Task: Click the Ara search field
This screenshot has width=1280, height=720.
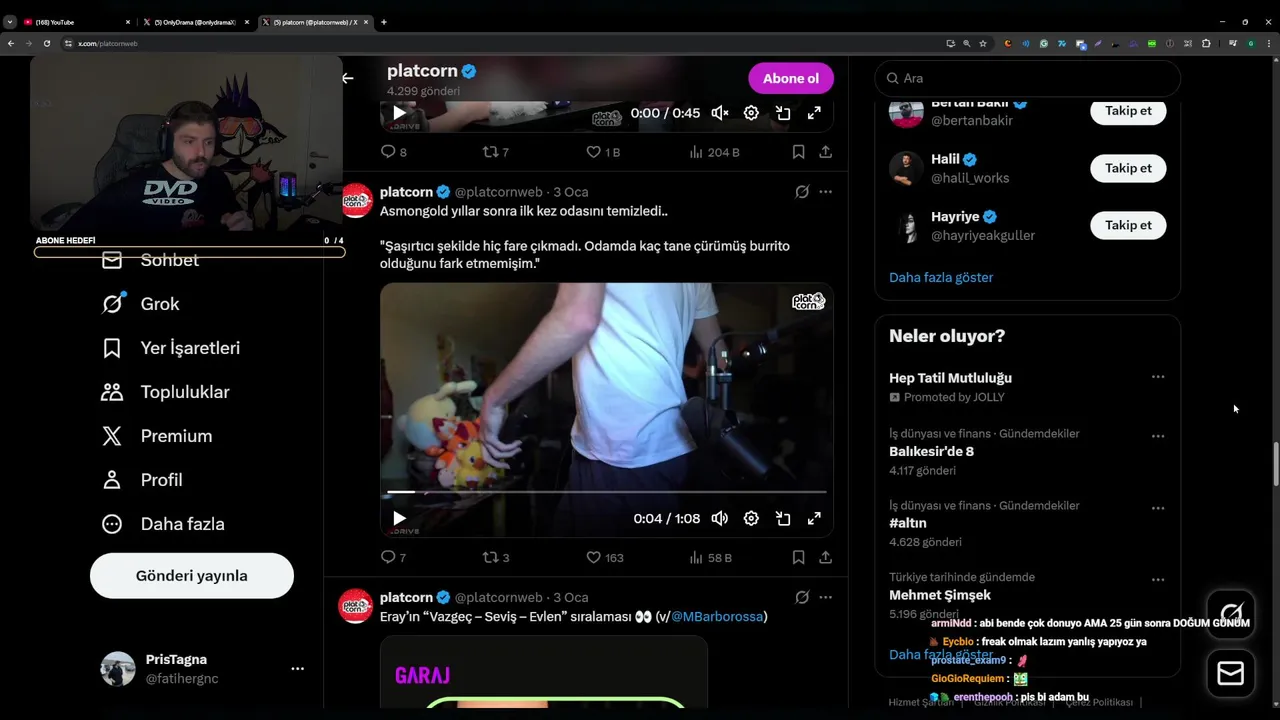Action: coord(1027,78)
